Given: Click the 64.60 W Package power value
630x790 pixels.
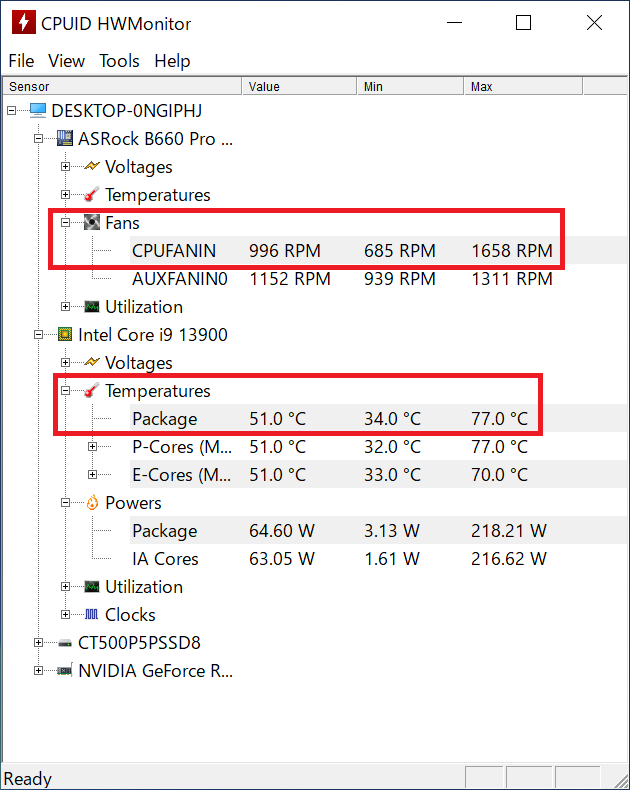Looking at the screenshot, I should pos(282,531).
